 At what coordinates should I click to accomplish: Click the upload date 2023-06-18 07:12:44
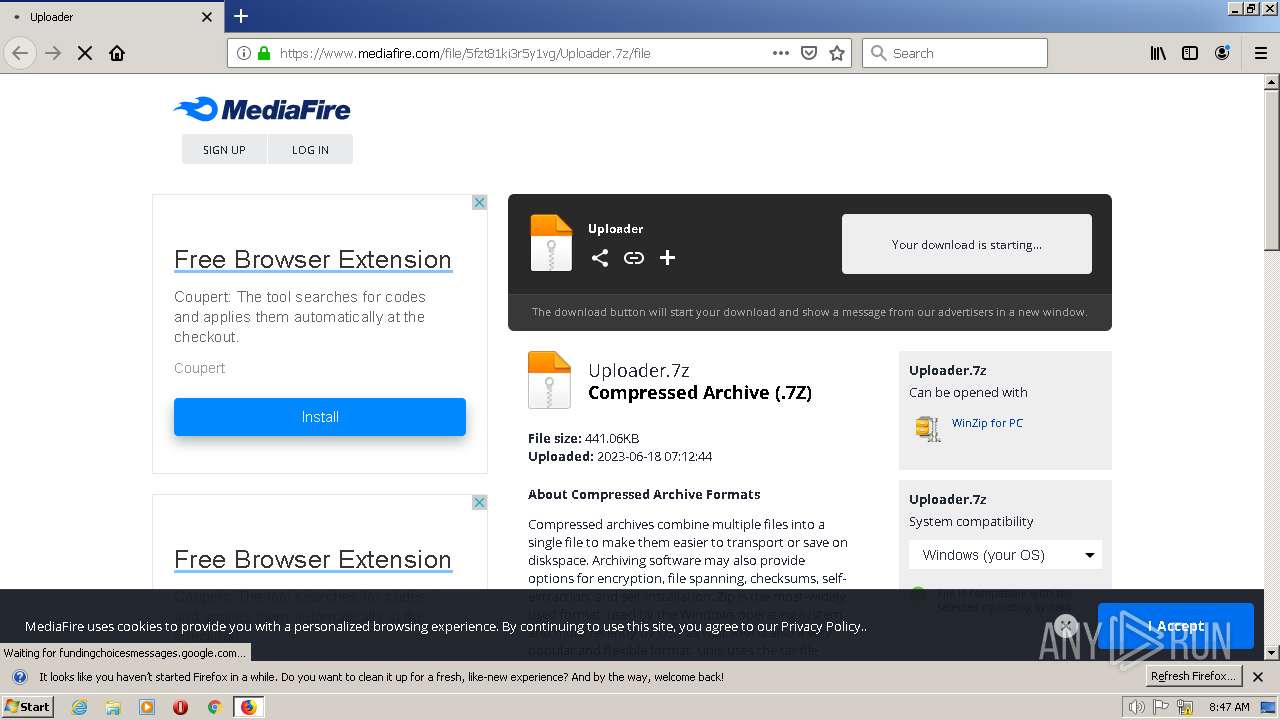tap(654, 456)
